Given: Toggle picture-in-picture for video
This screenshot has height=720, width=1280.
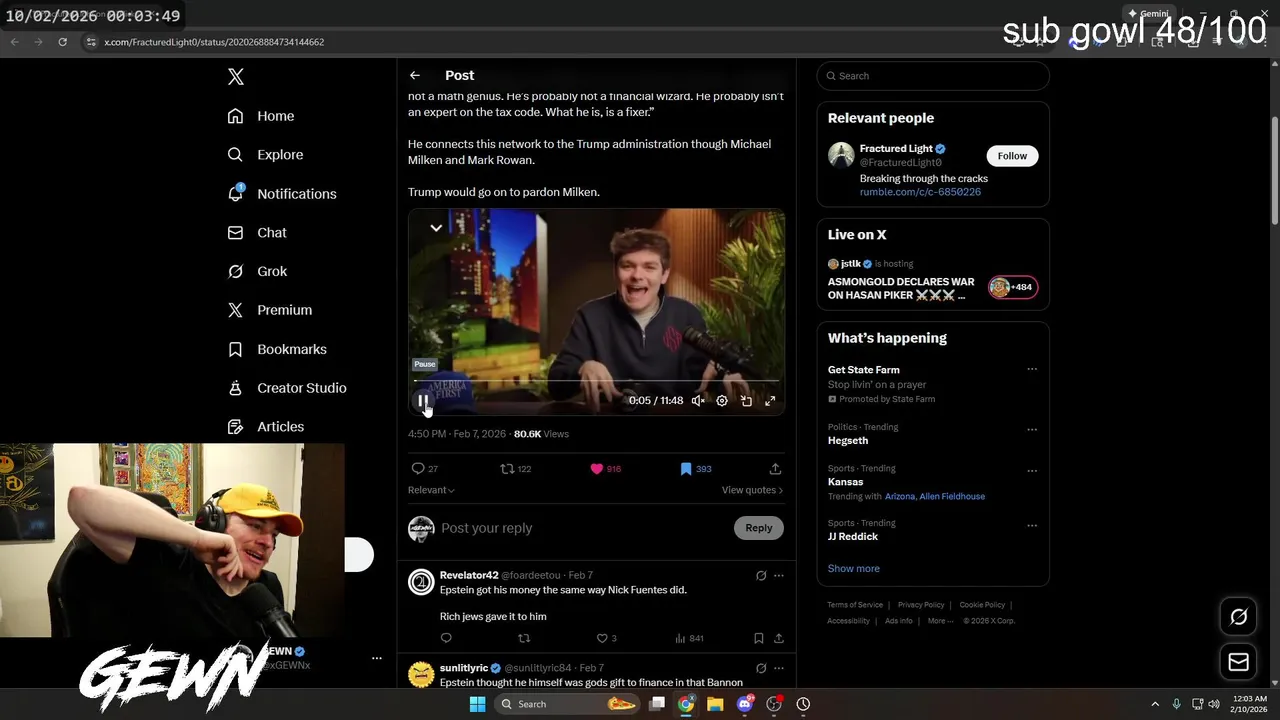Looking at the screenshot, I should point(746,401).
